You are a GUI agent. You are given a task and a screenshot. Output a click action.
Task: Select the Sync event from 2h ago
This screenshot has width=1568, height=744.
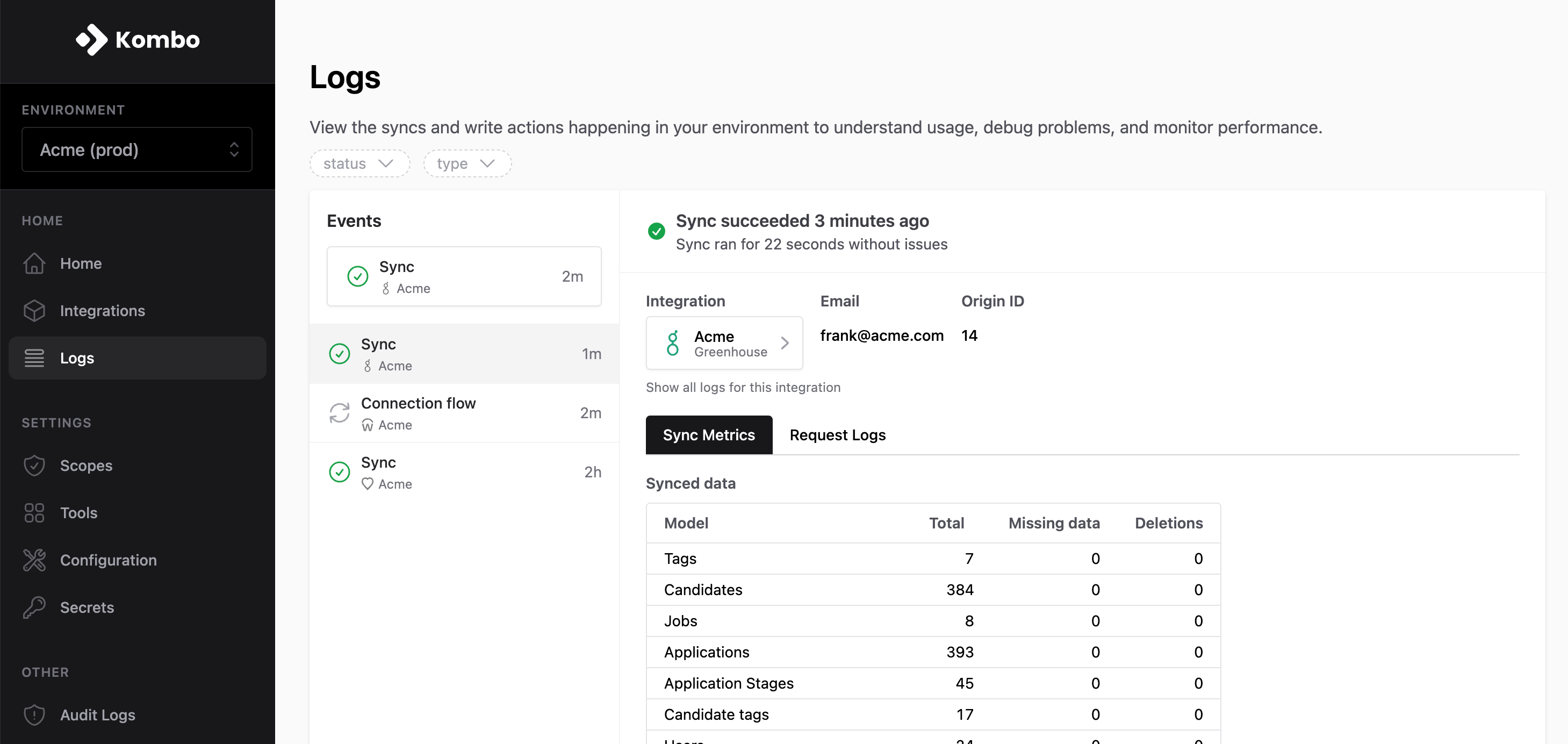pos(464,472)
